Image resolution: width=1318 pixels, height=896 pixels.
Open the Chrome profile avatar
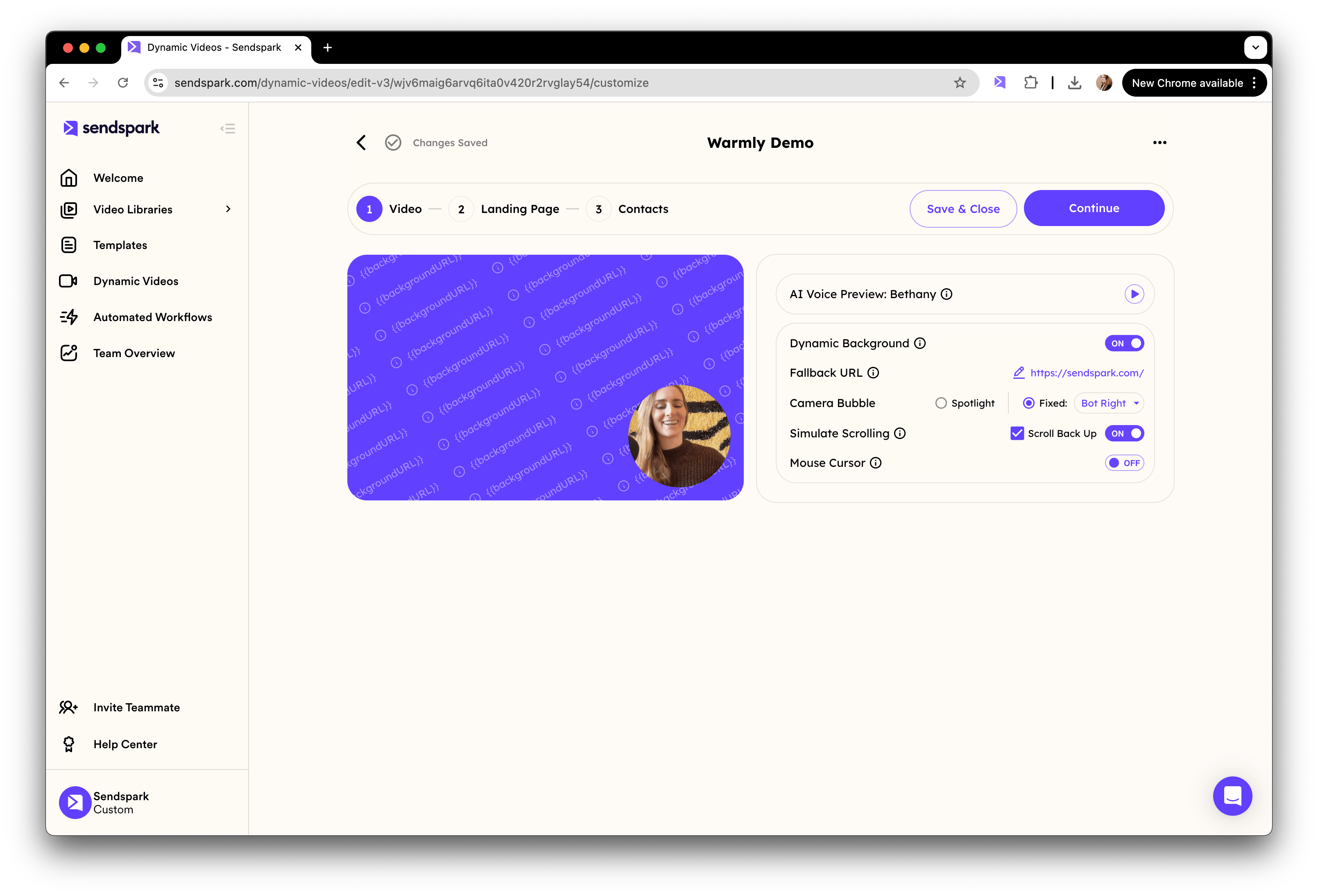1104,83
